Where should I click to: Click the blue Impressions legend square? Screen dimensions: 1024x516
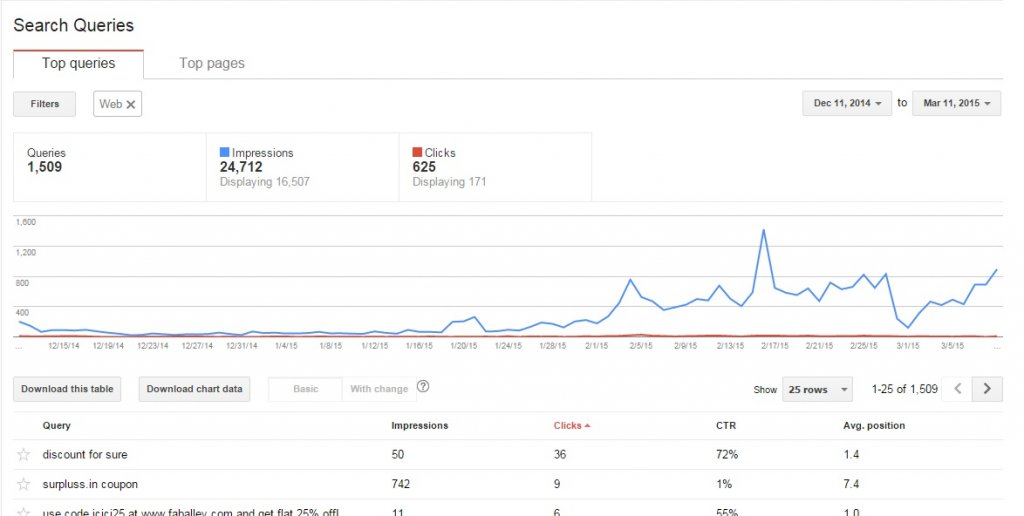click(225, 152)
